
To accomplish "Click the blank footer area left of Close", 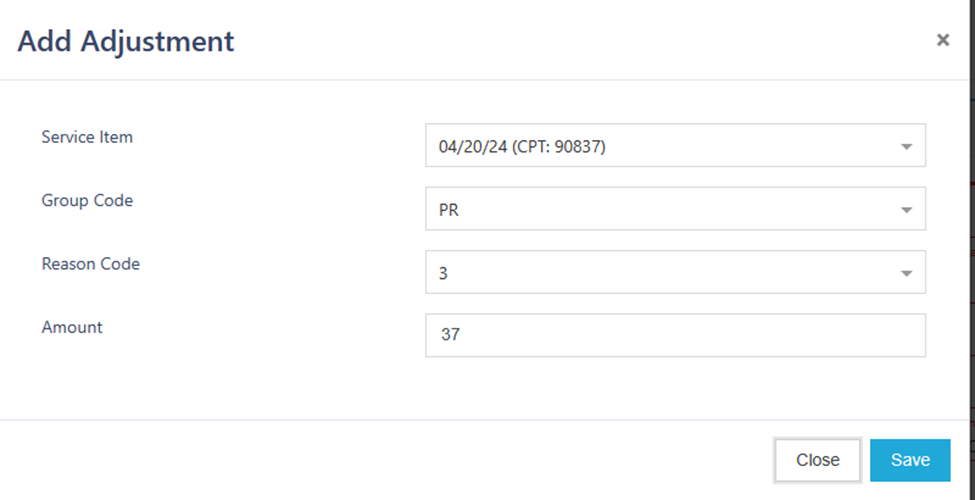I will (x=400, y=460).
